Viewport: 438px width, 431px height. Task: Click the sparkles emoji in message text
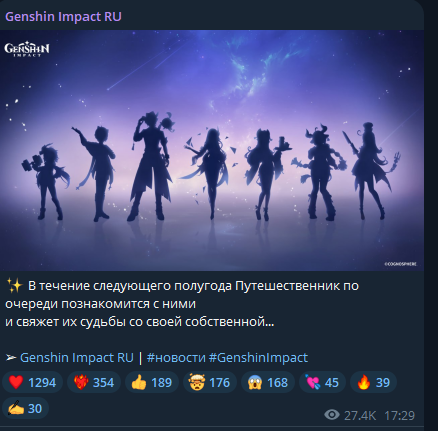pyautogui.click(x=14, y=286)
